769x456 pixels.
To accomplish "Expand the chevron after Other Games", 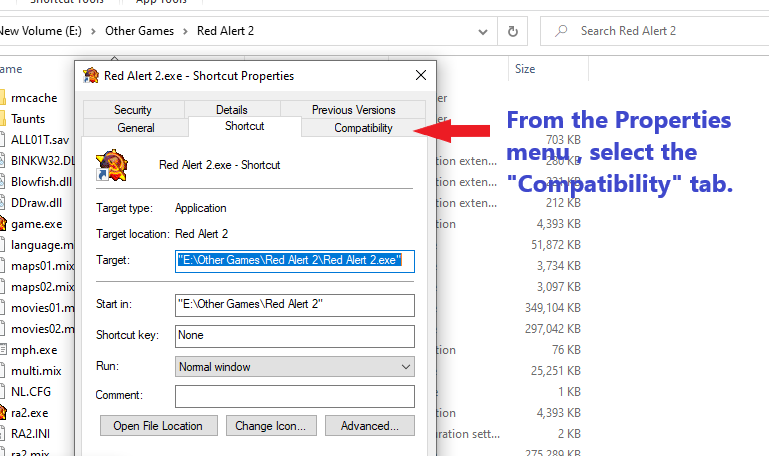I will tap(185, 31).
